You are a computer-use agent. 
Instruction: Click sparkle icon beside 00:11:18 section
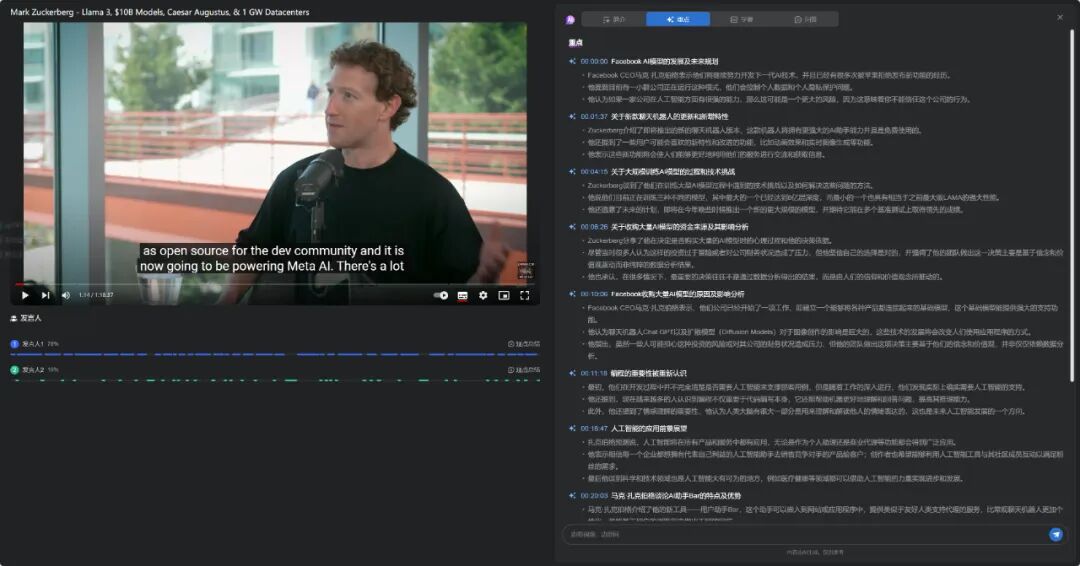click(572, 373)
